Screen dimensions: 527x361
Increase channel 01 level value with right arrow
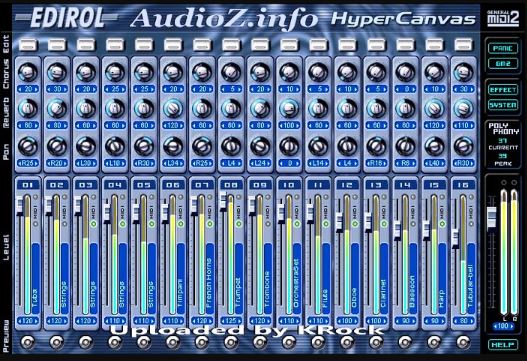point(36,321)
